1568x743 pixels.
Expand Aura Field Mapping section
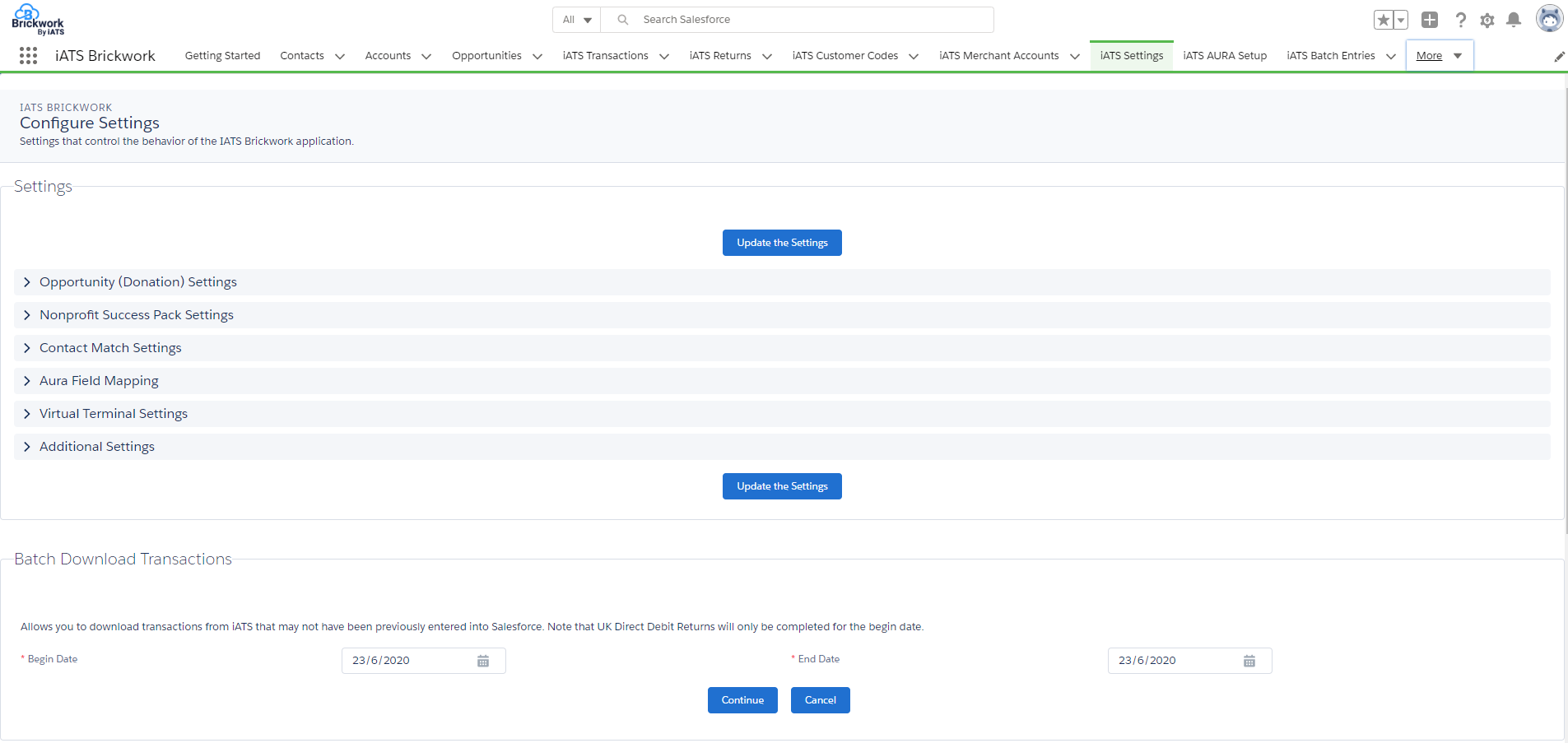point(782,381)
